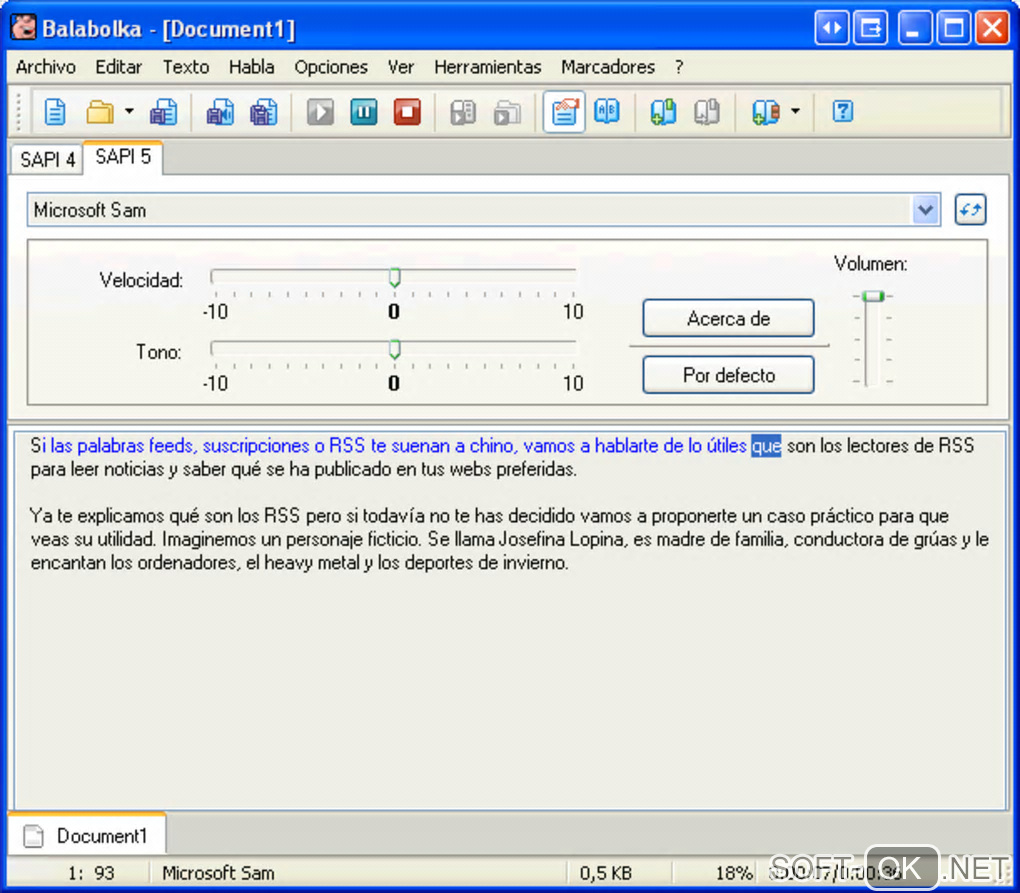Open the Texto menu

pyautogui.click(x=186, y=67)
